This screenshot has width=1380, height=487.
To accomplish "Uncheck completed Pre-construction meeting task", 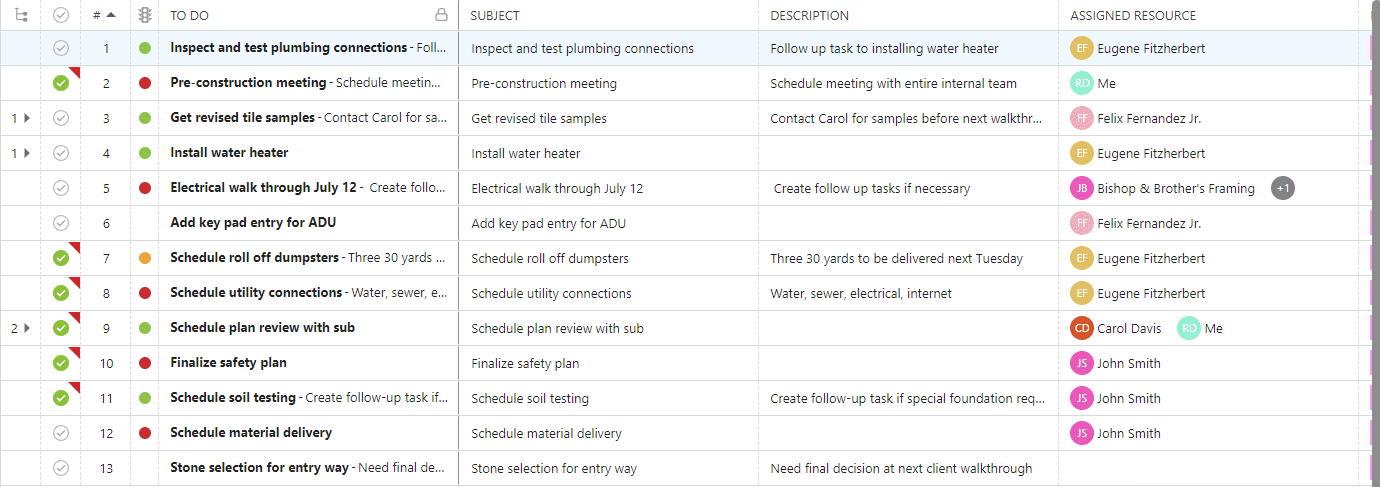I will pos(61,83).
